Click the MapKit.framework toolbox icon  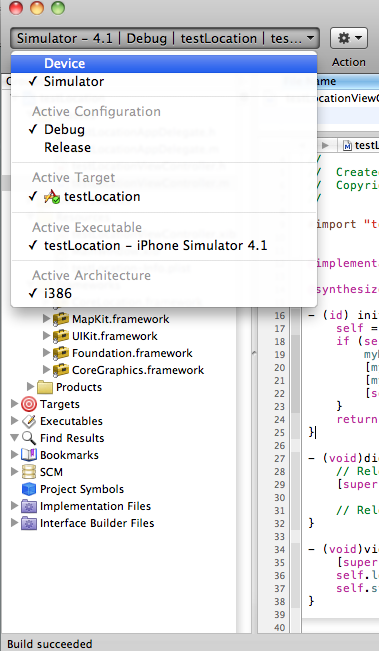tap(61, 319)
